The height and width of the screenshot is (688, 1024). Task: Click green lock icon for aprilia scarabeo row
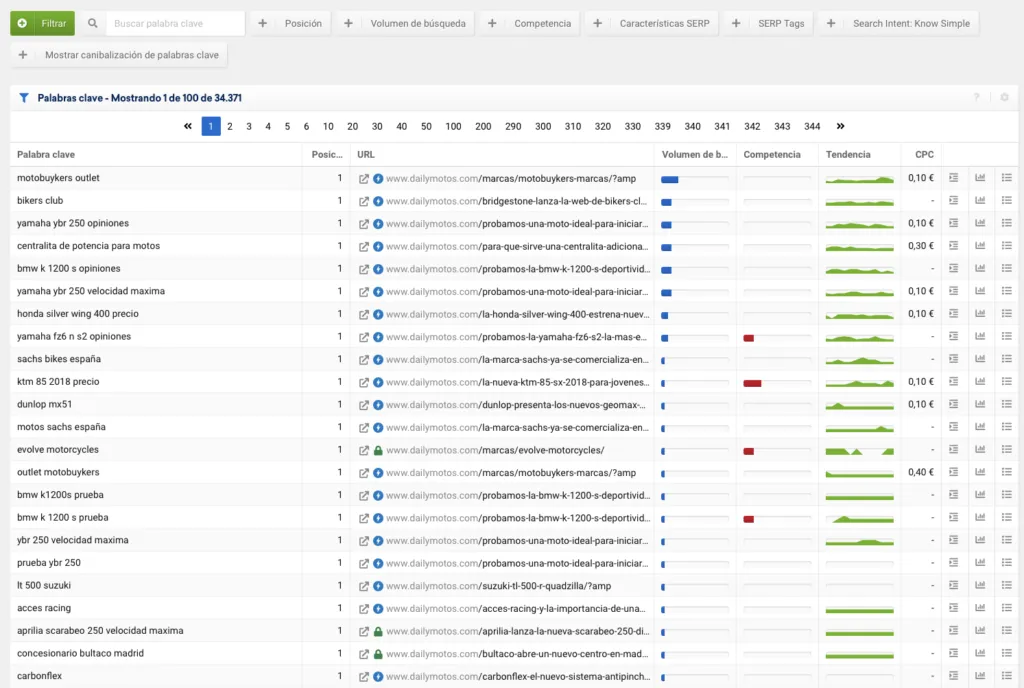(x=378, y=631)
